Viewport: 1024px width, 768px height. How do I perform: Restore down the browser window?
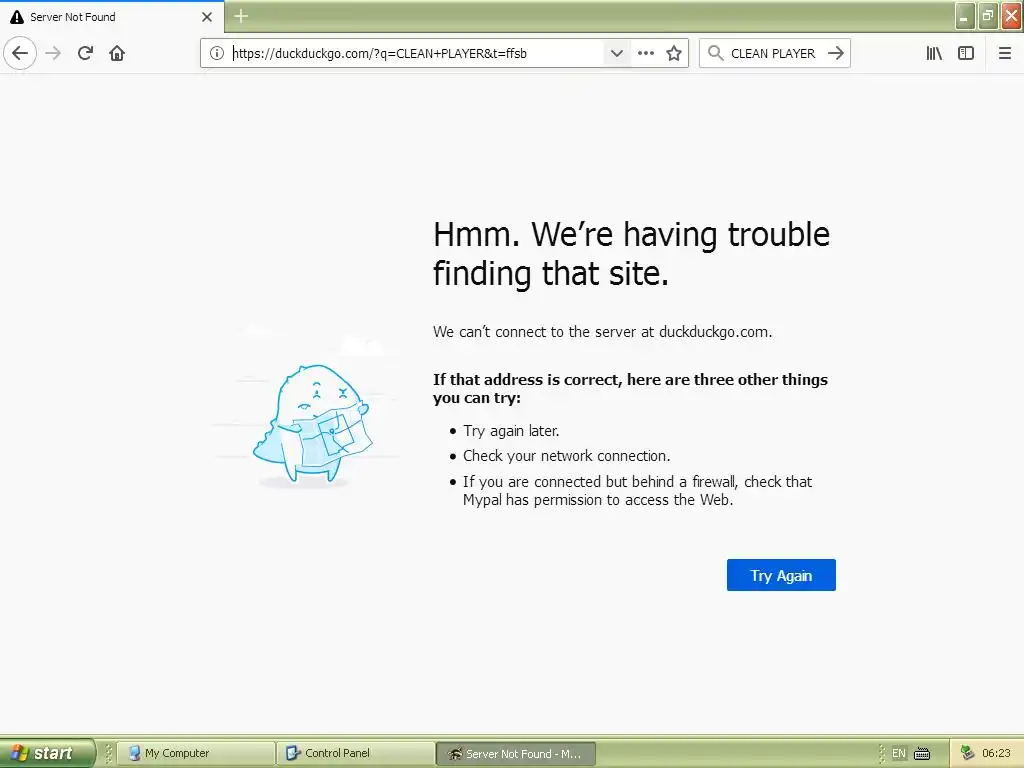tap(988, 16)
